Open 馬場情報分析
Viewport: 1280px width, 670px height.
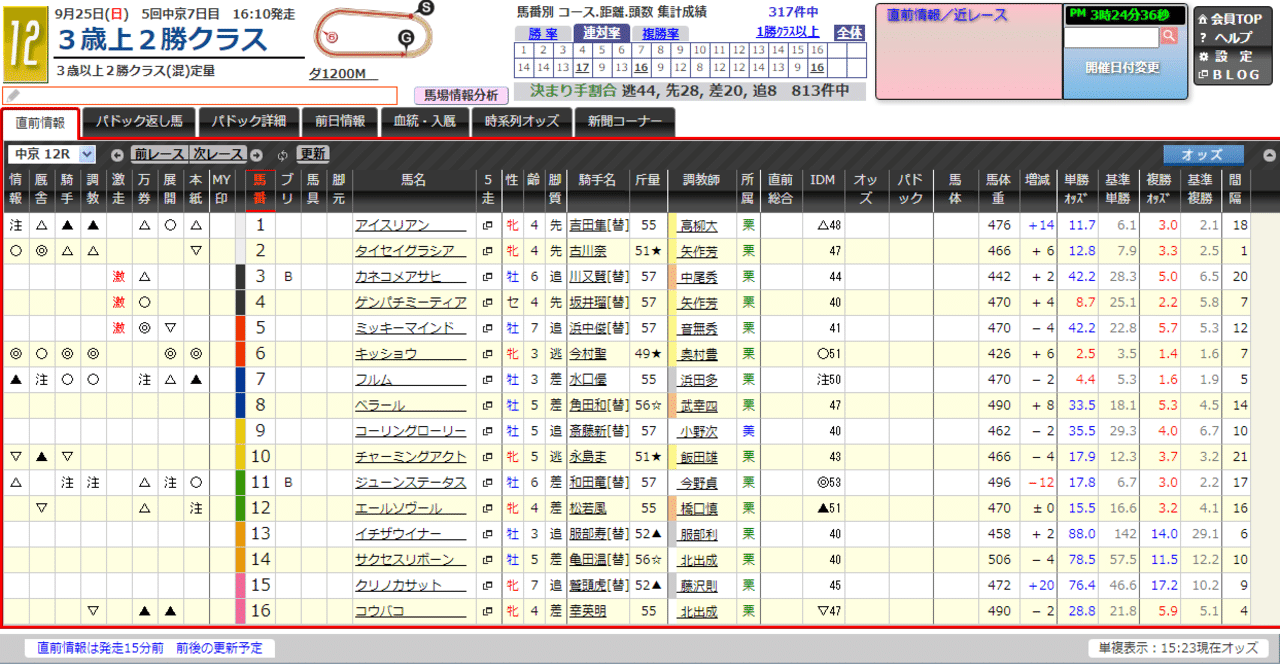coord(460,92)
